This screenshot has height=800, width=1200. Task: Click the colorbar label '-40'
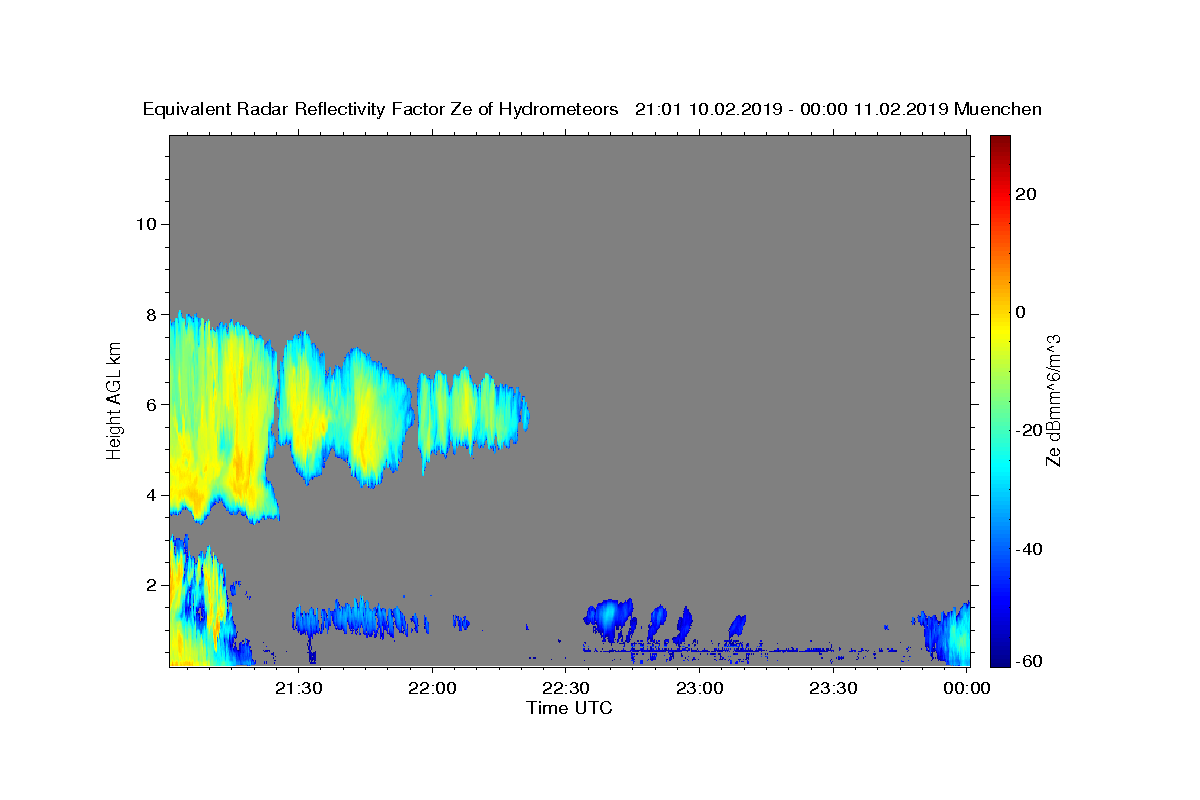1028,549
